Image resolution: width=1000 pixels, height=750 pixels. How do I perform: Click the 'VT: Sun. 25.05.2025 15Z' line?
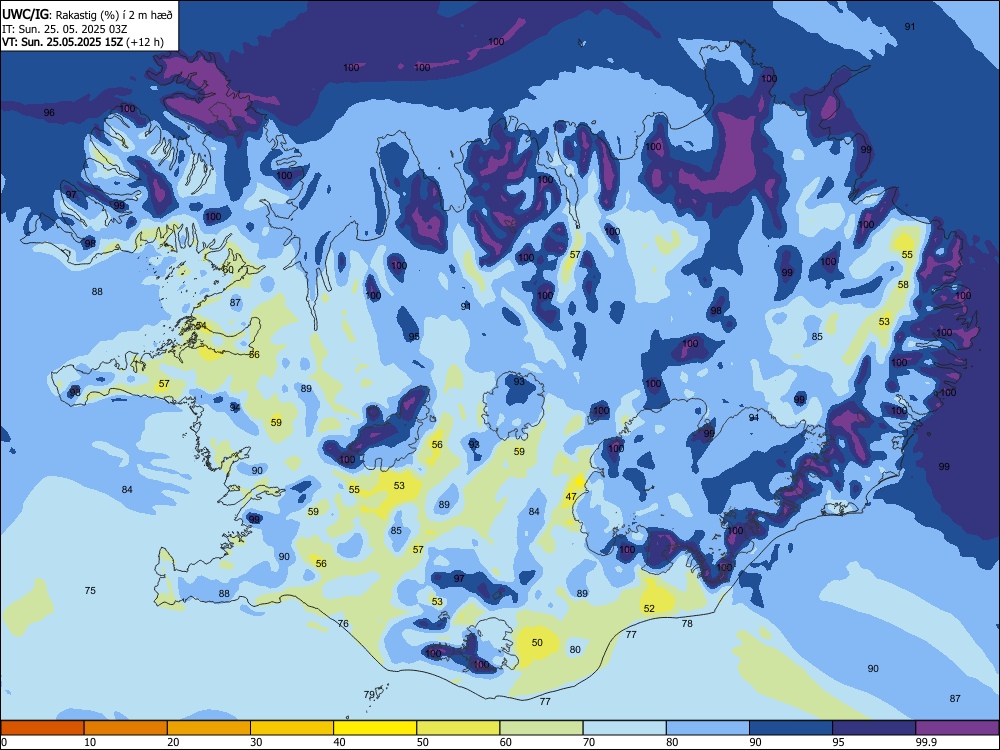[62, 42]
